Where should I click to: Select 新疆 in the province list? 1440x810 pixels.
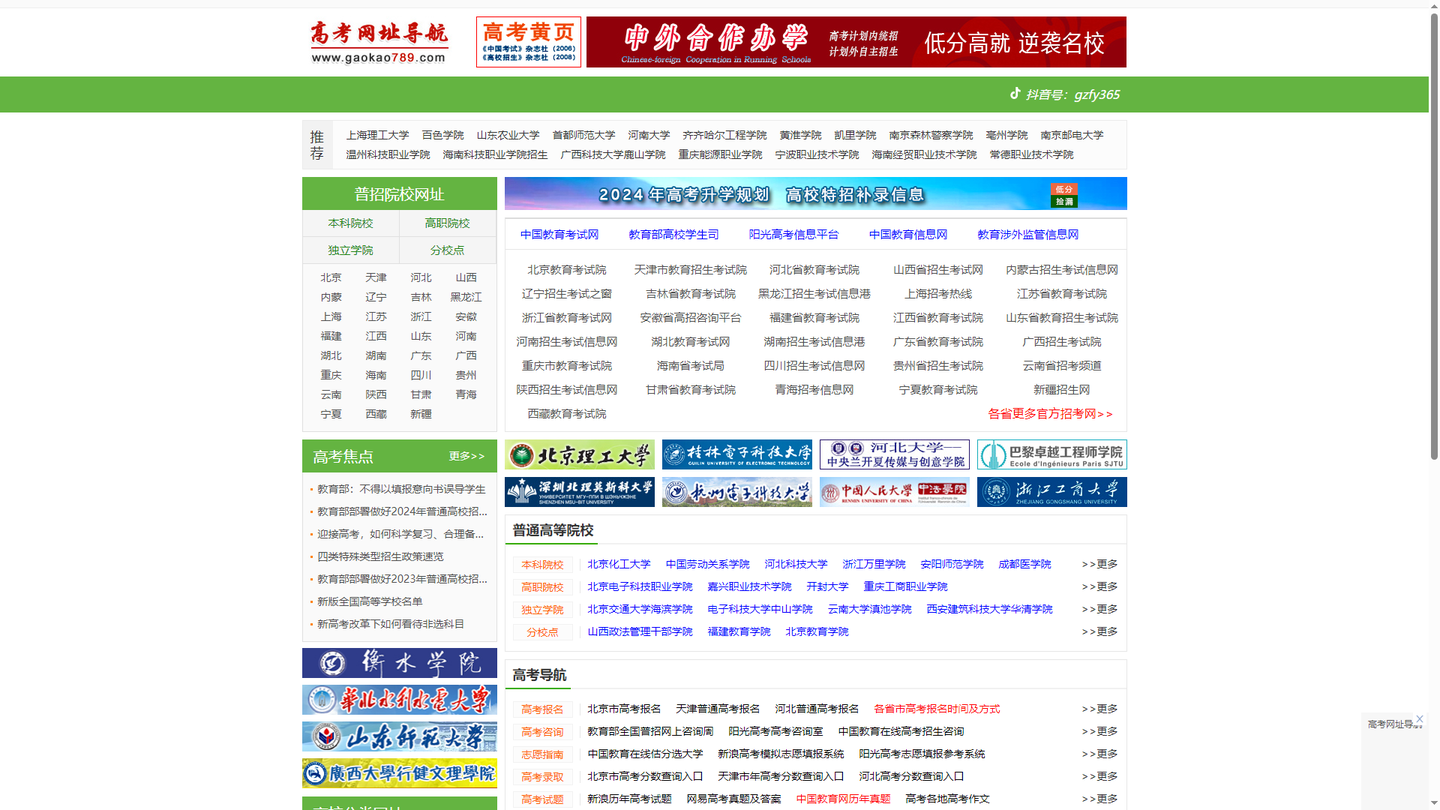[421, 414]
